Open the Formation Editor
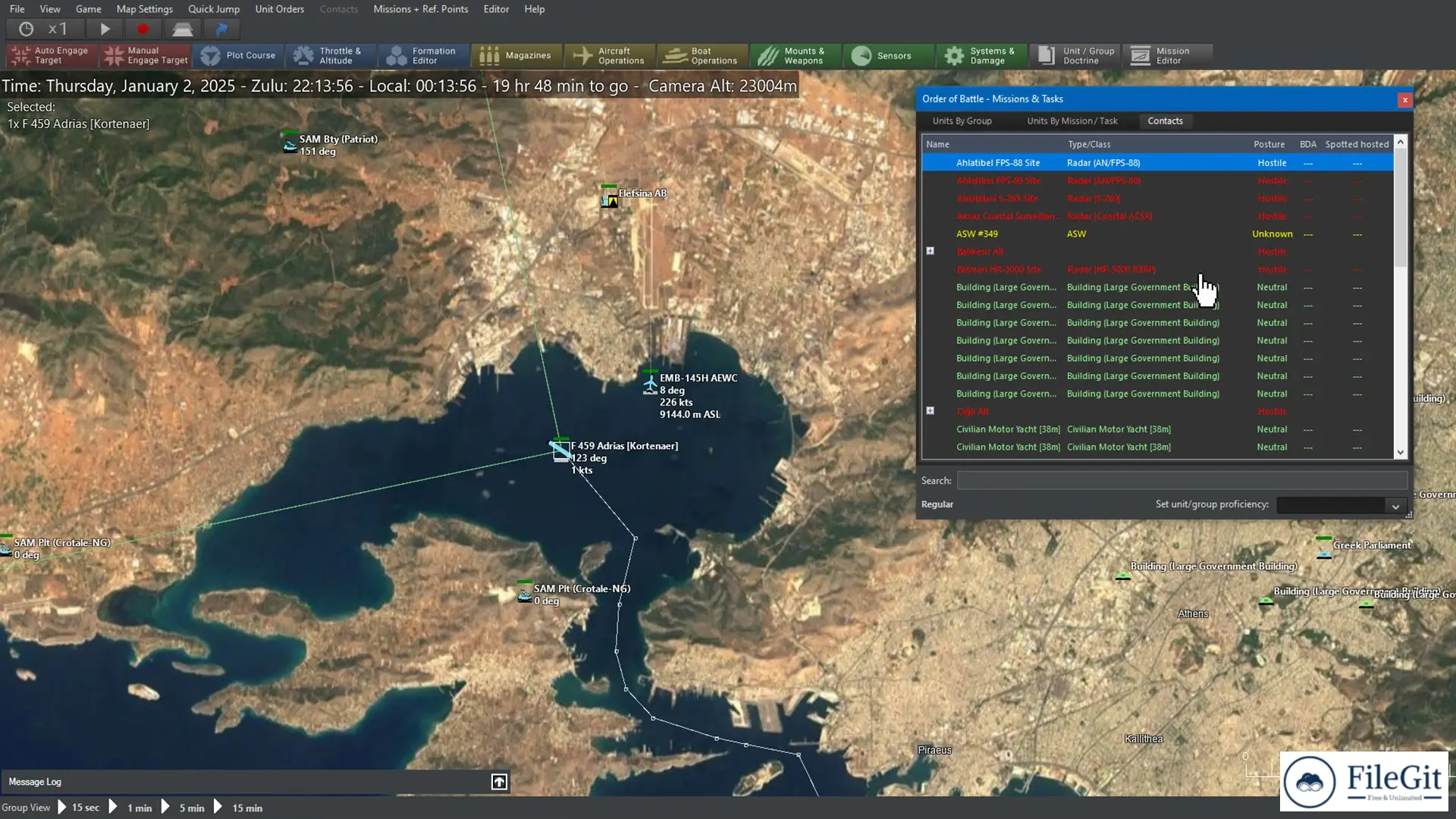 (423, 55)
